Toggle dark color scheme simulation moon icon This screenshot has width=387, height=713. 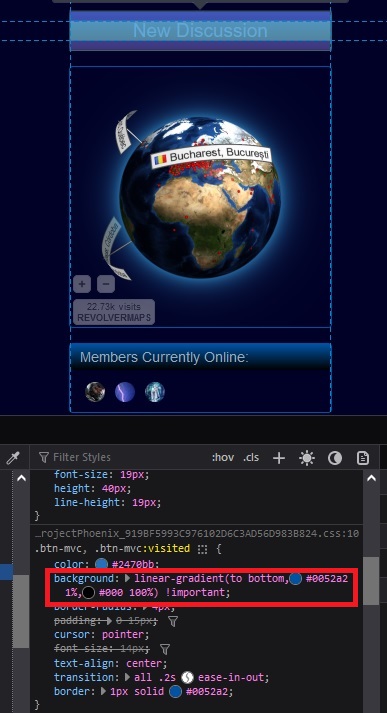click(x=335, y=458)
